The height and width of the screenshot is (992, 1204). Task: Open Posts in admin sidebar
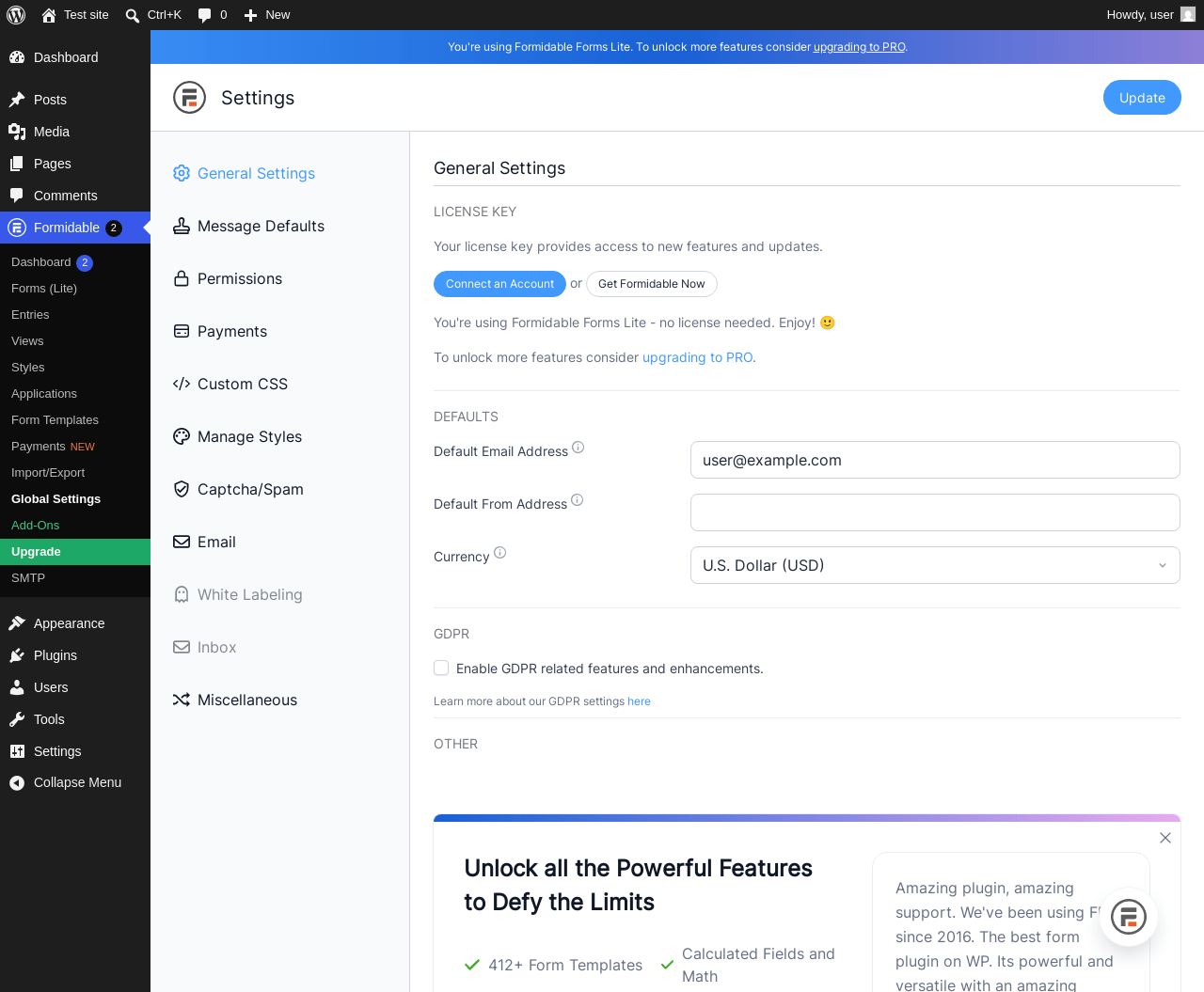coord(75,100)
